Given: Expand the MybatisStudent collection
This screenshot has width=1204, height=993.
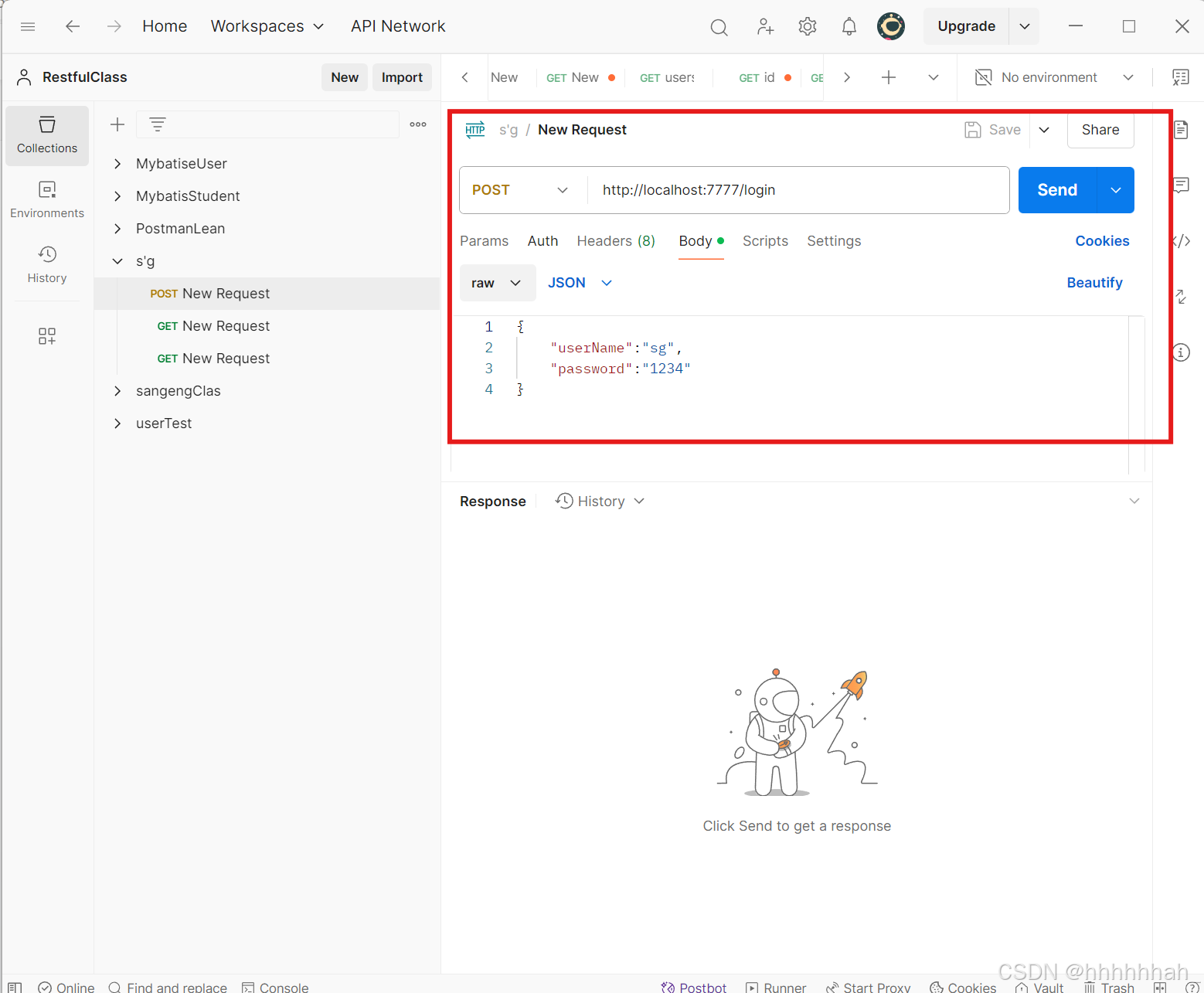Looking at the screenshot, I should point(117,196).
